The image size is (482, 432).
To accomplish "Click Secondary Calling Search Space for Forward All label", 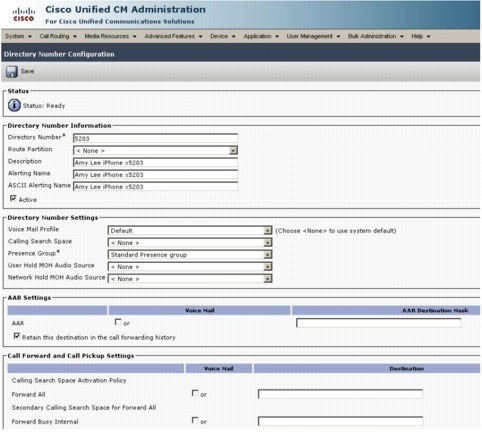I will tap(84, 407).
